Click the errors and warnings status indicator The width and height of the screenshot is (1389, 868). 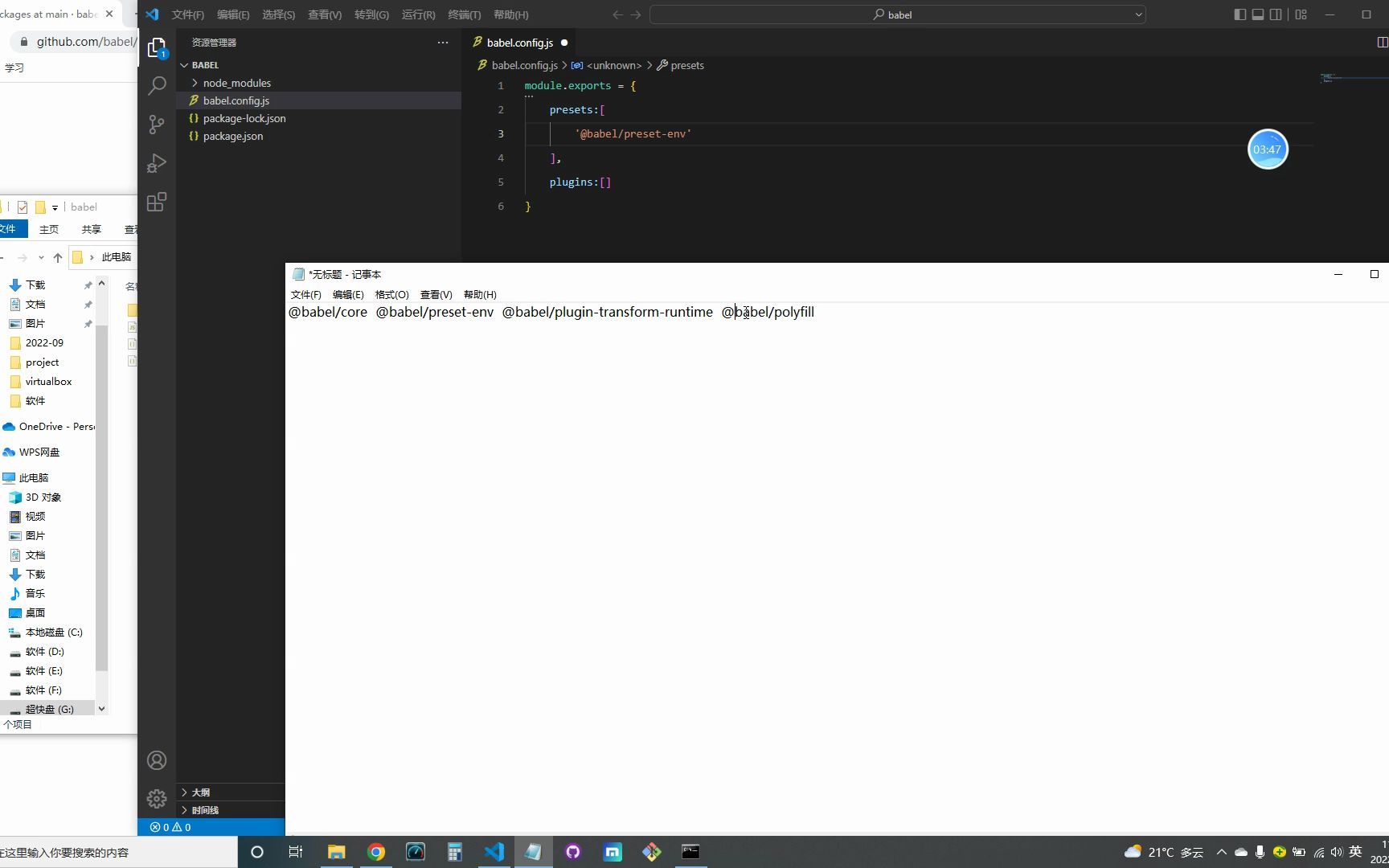click(170, 827)
